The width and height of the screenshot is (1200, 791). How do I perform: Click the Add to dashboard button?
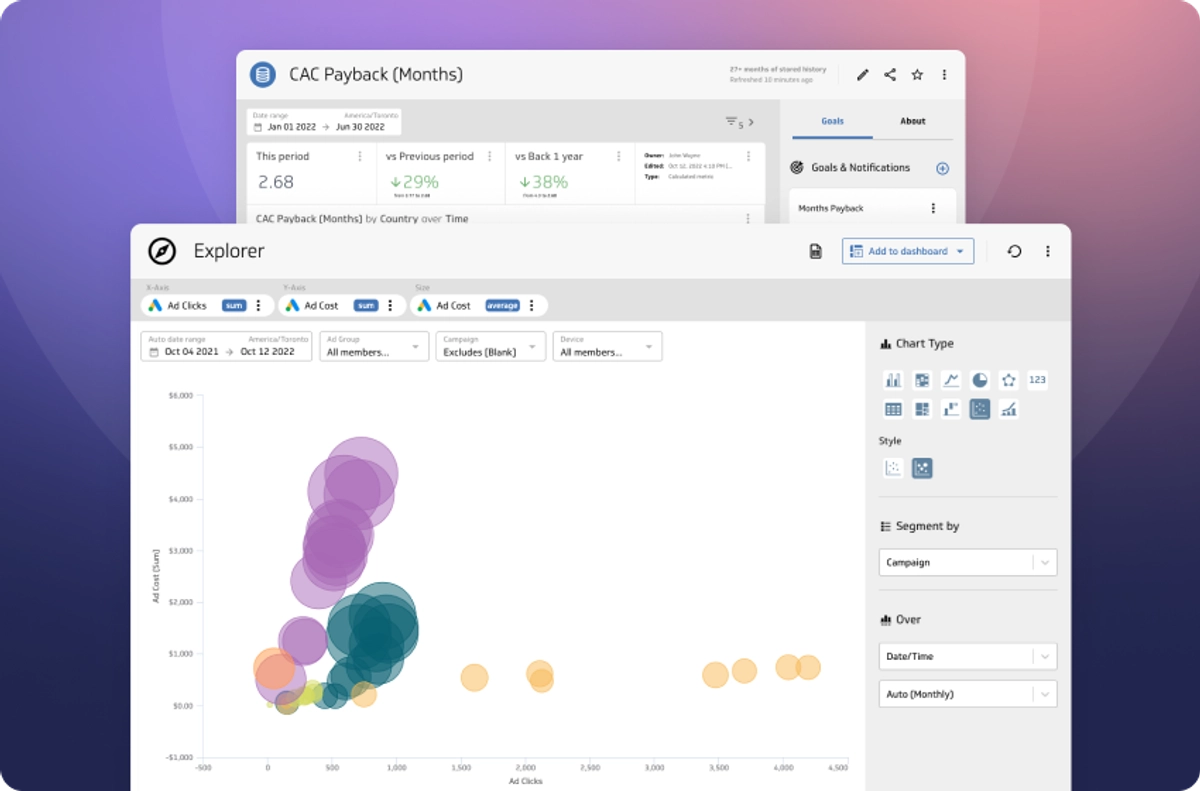click(x=906, y=251)
